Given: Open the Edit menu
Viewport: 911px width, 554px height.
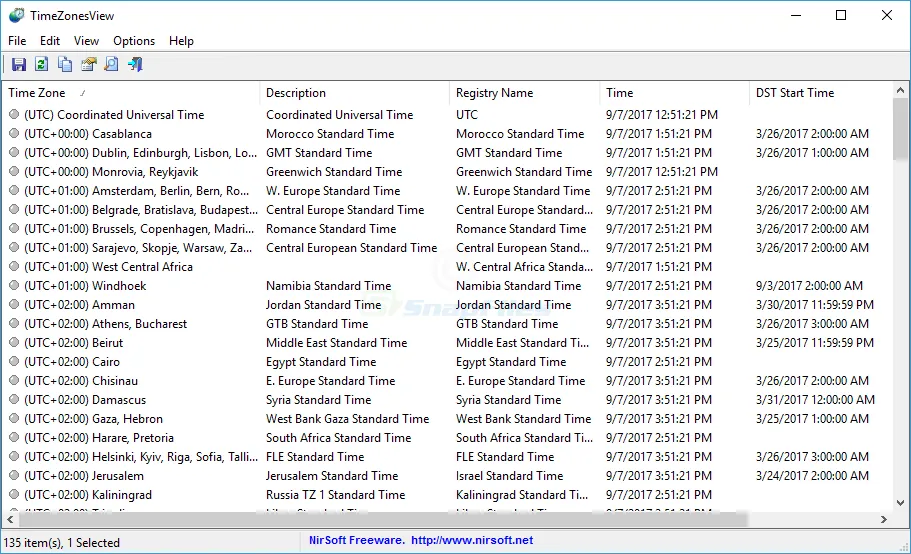Looking at the screenshot, I should (50, 41).
